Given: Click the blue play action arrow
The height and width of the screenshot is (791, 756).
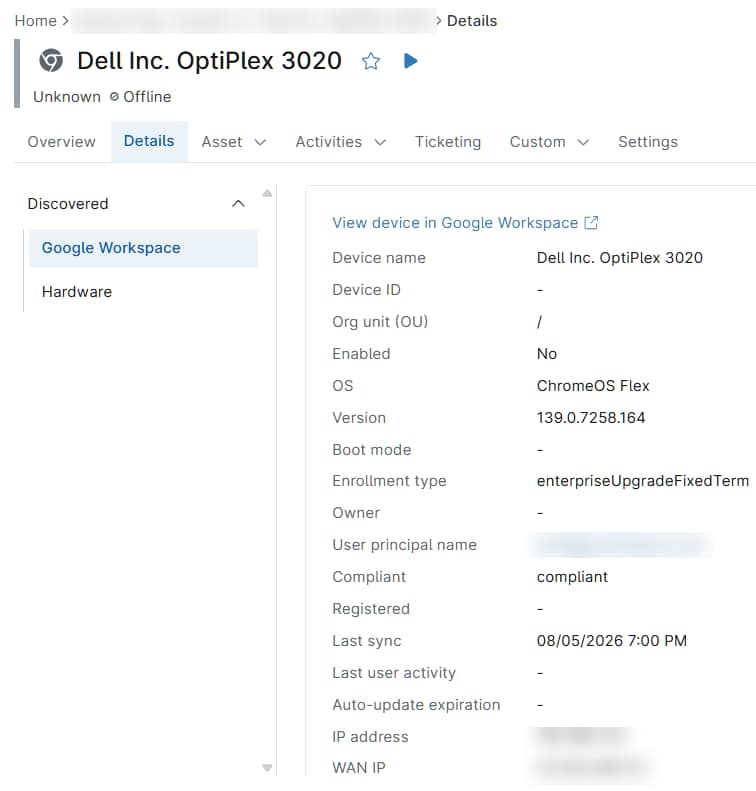Looking at the screenshot, I should [x=411, y=61].
